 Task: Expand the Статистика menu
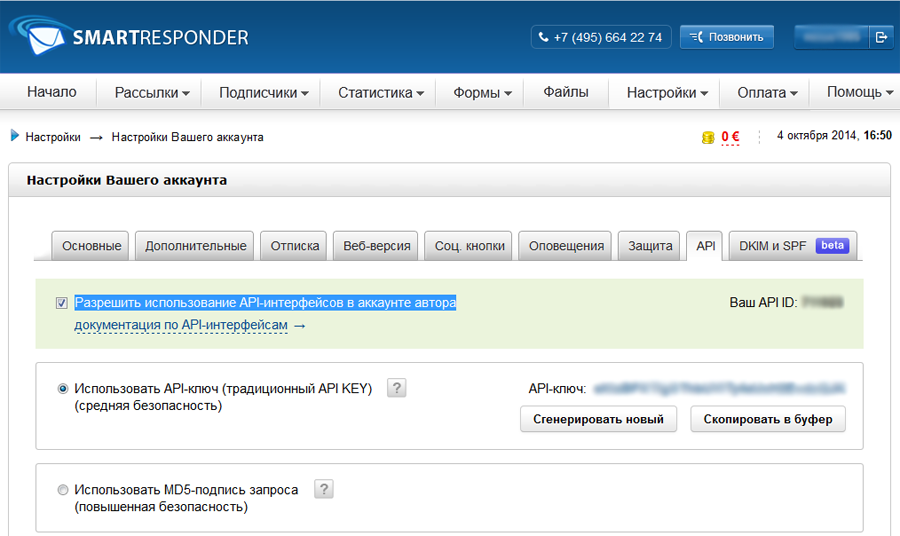[381, 92]
